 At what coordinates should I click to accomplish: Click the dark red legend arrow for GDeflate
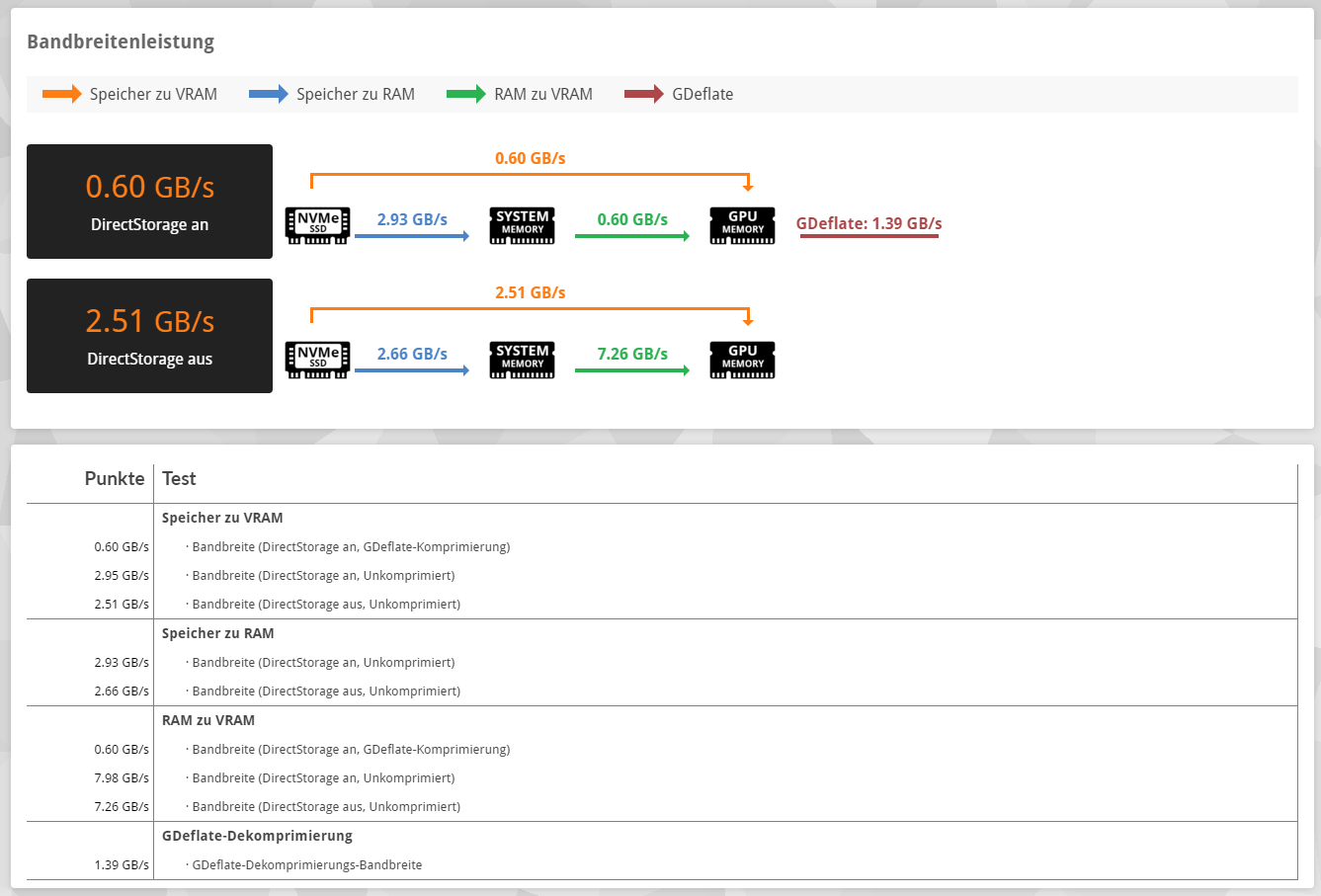(644, 94)
